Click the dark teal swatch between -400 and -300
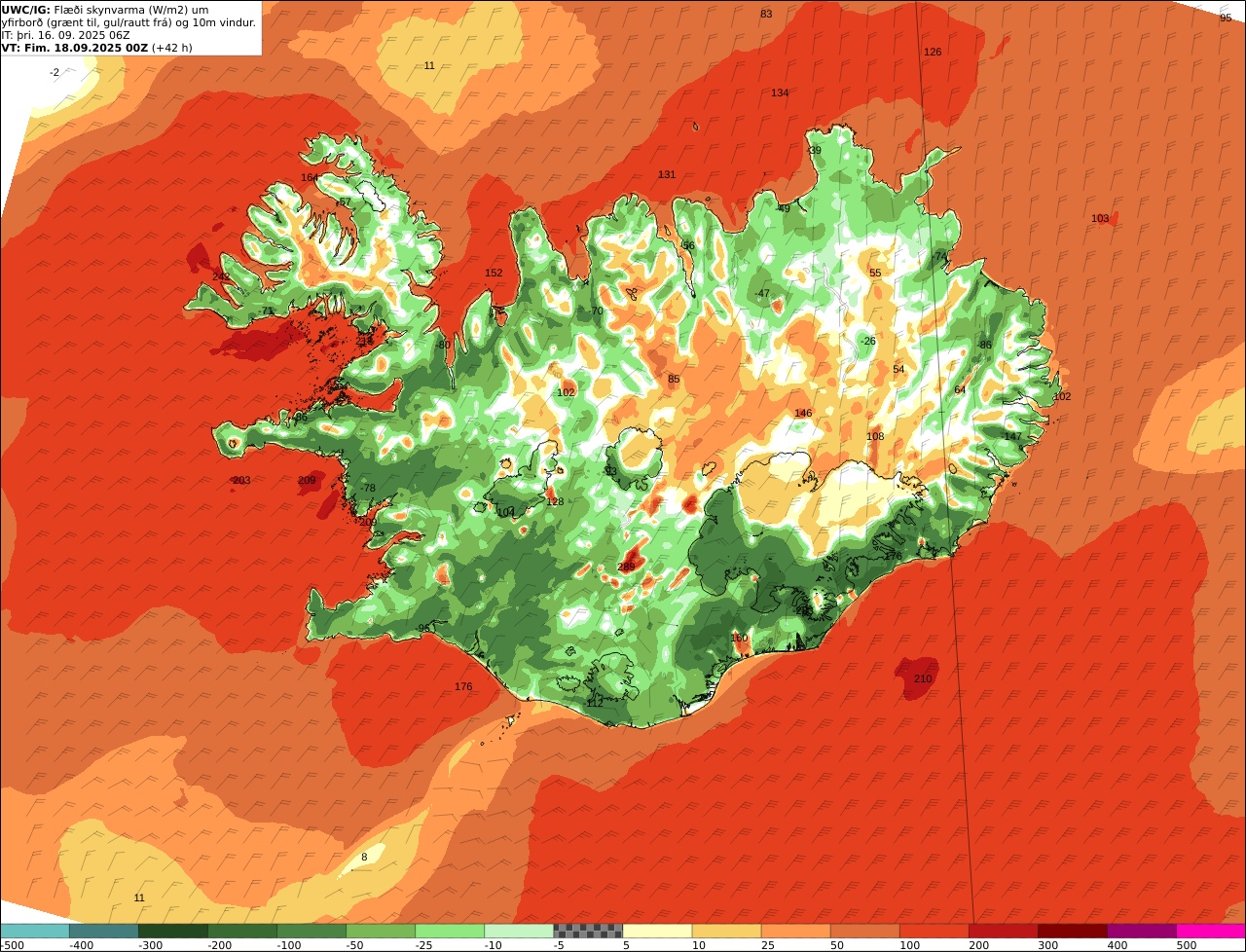 point(104,931)
